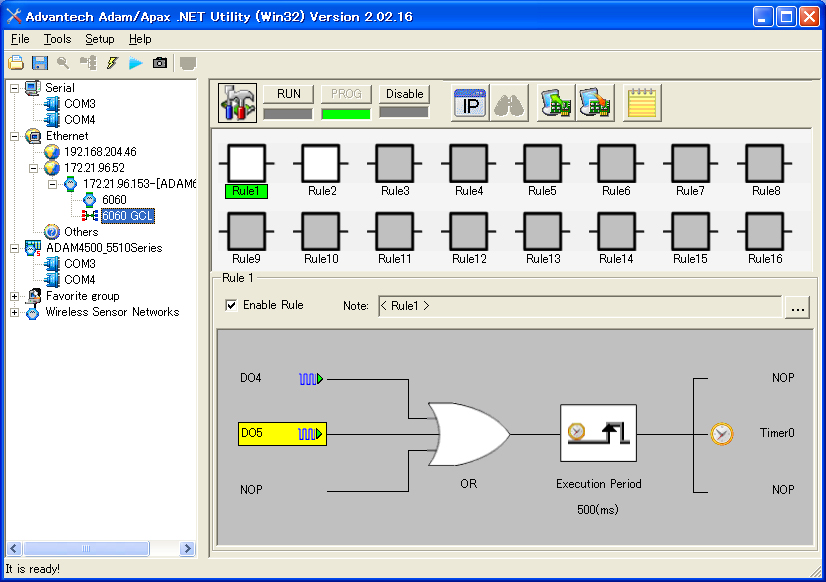
Task: Select the Rule1 block icon
Action: click(x=246, y=164)
